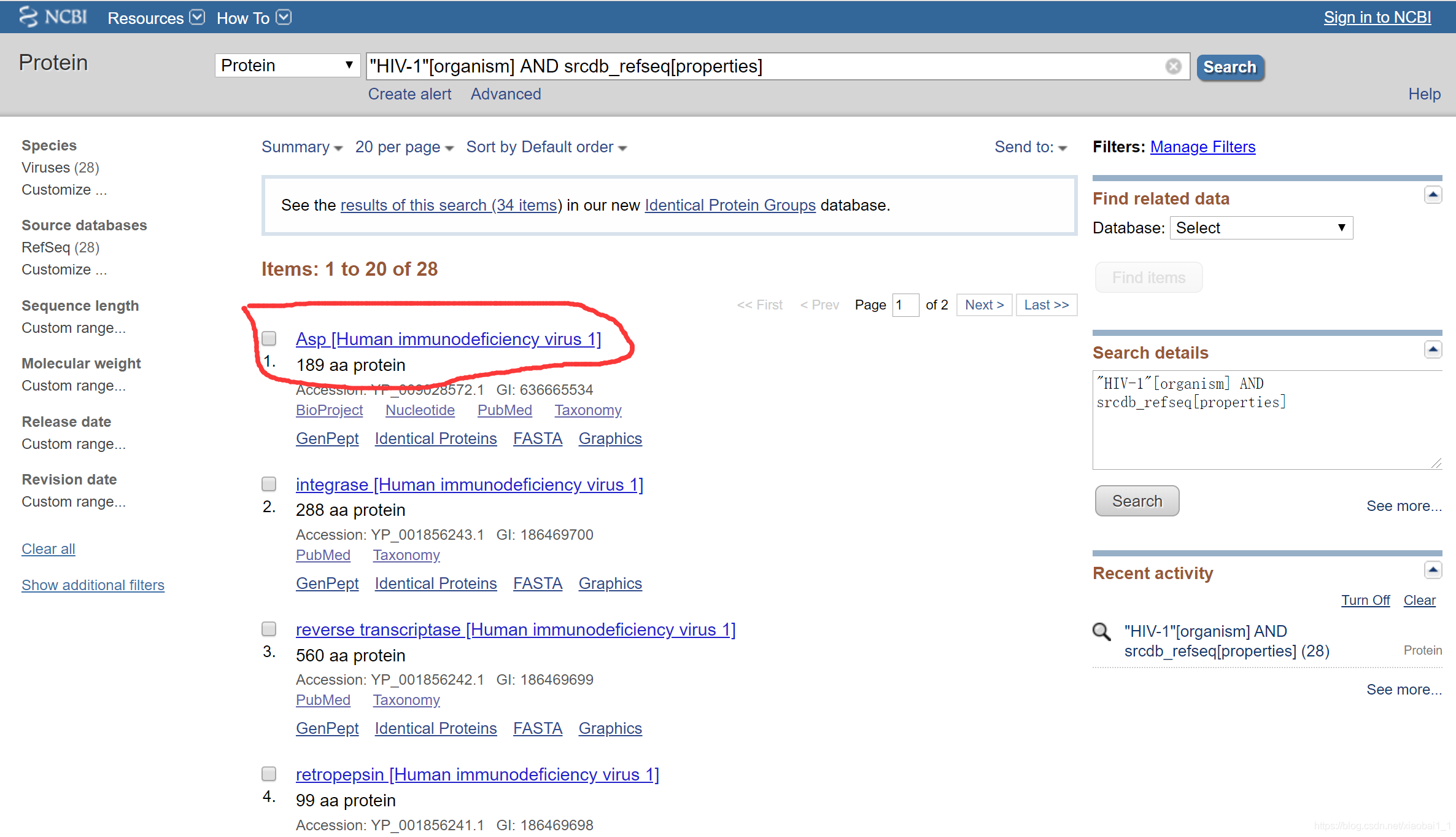Open the Protein database dropdown
This screenshot has height=837, width=1456.
(x=287, y=65)
